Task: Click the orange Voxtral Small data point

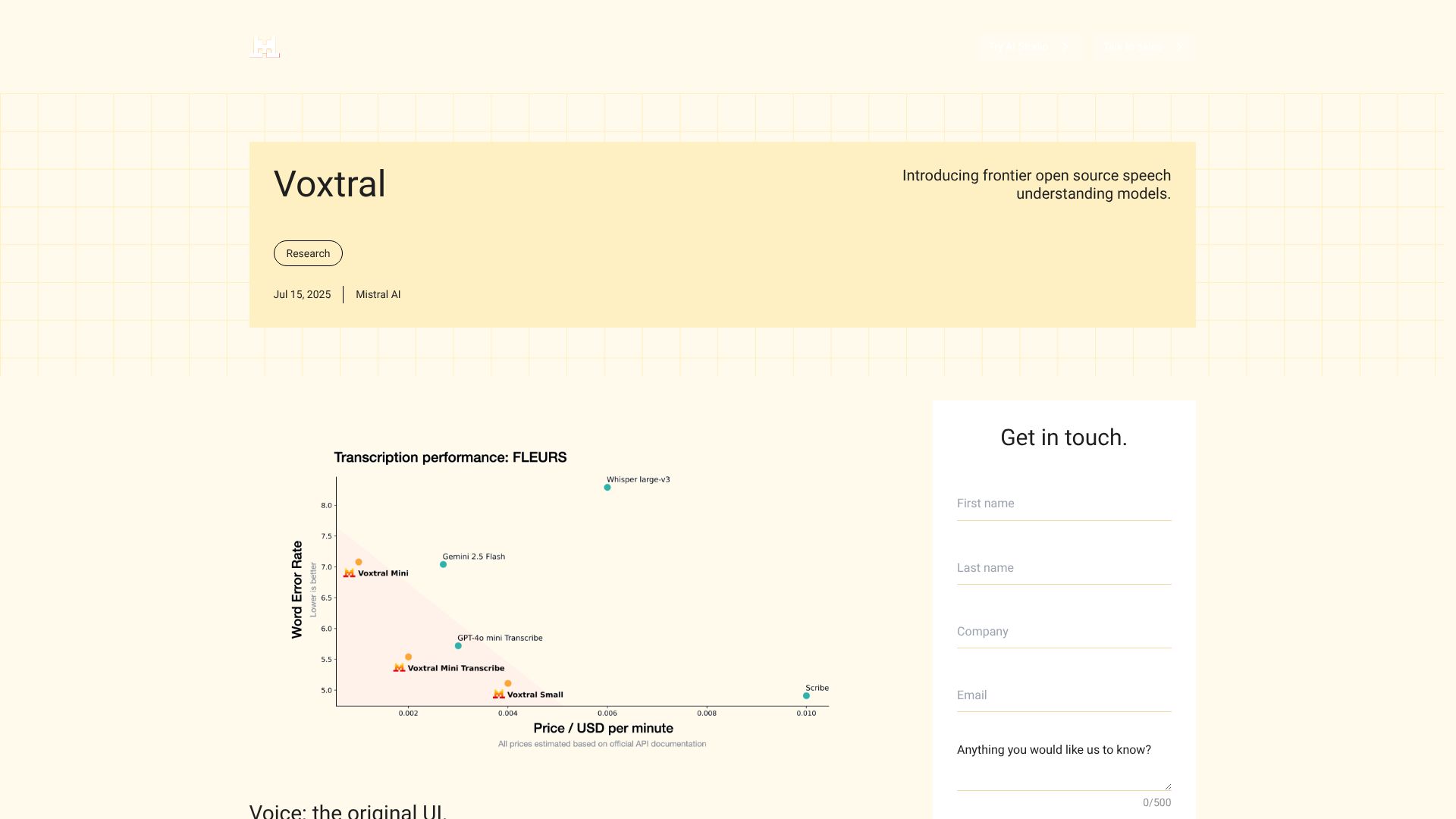Action: 508,684
